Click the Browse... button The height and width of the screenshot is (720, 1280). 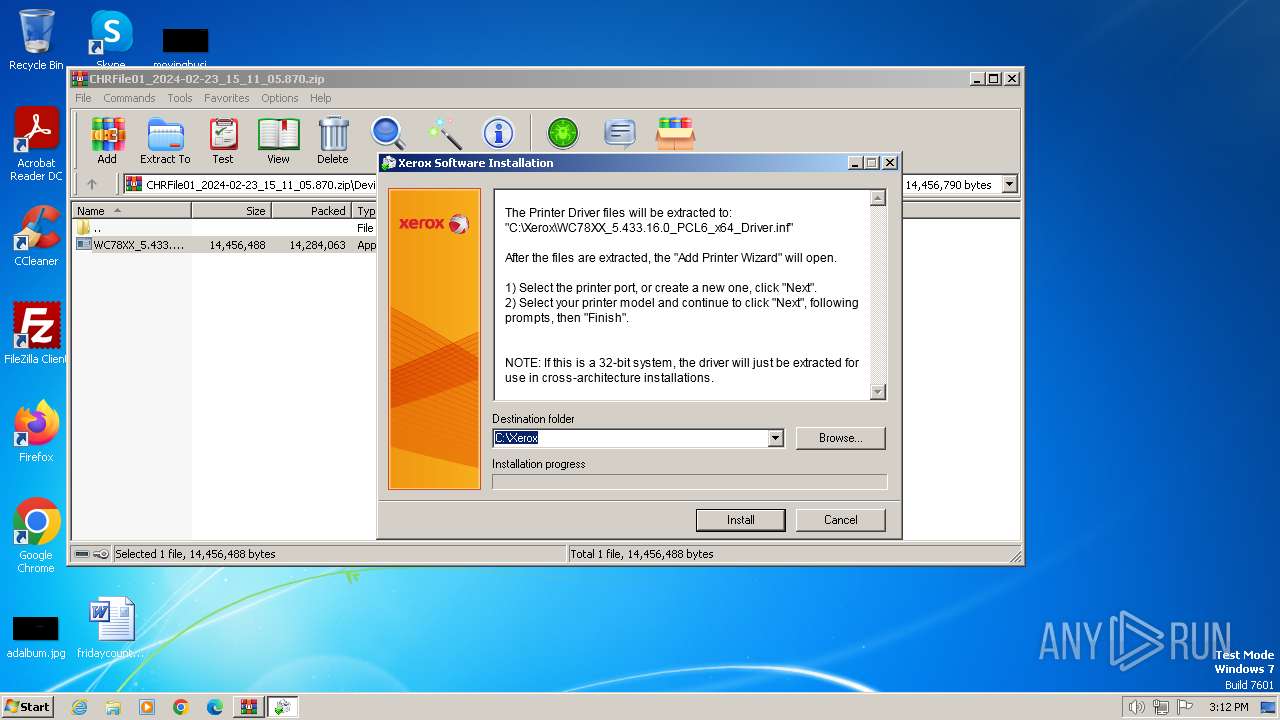(841, 438)
